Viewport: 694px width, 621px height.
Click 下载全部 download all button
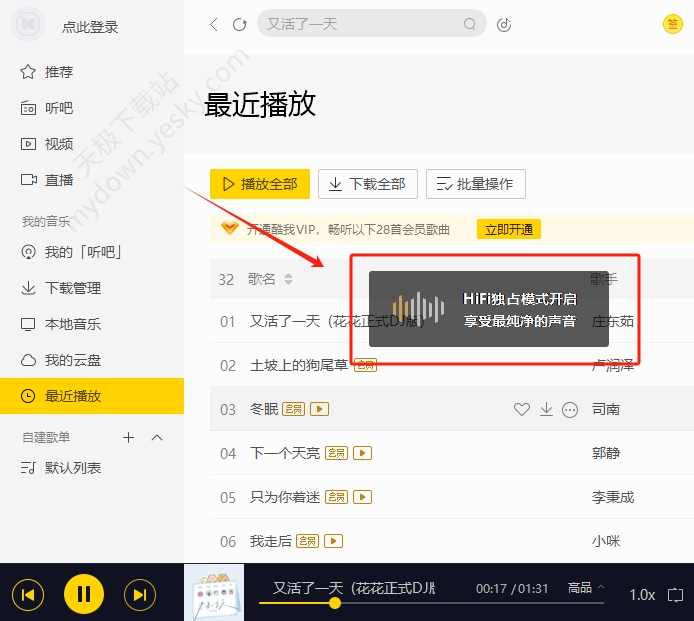(x=368, y=184)
